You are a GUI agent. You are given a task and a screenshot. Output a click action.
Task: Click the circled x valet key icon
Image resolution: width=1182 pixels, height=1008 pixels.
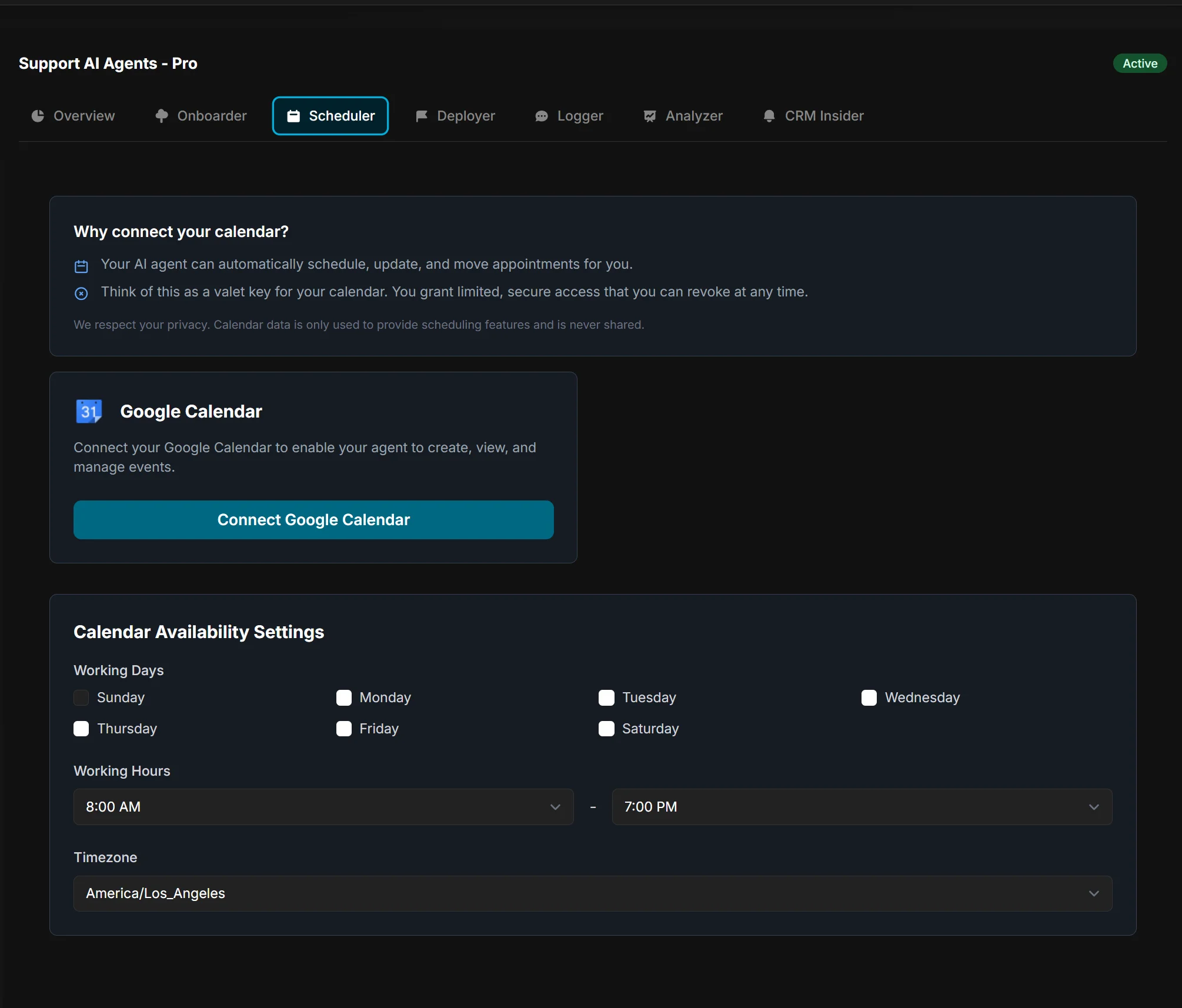[81, 293]
